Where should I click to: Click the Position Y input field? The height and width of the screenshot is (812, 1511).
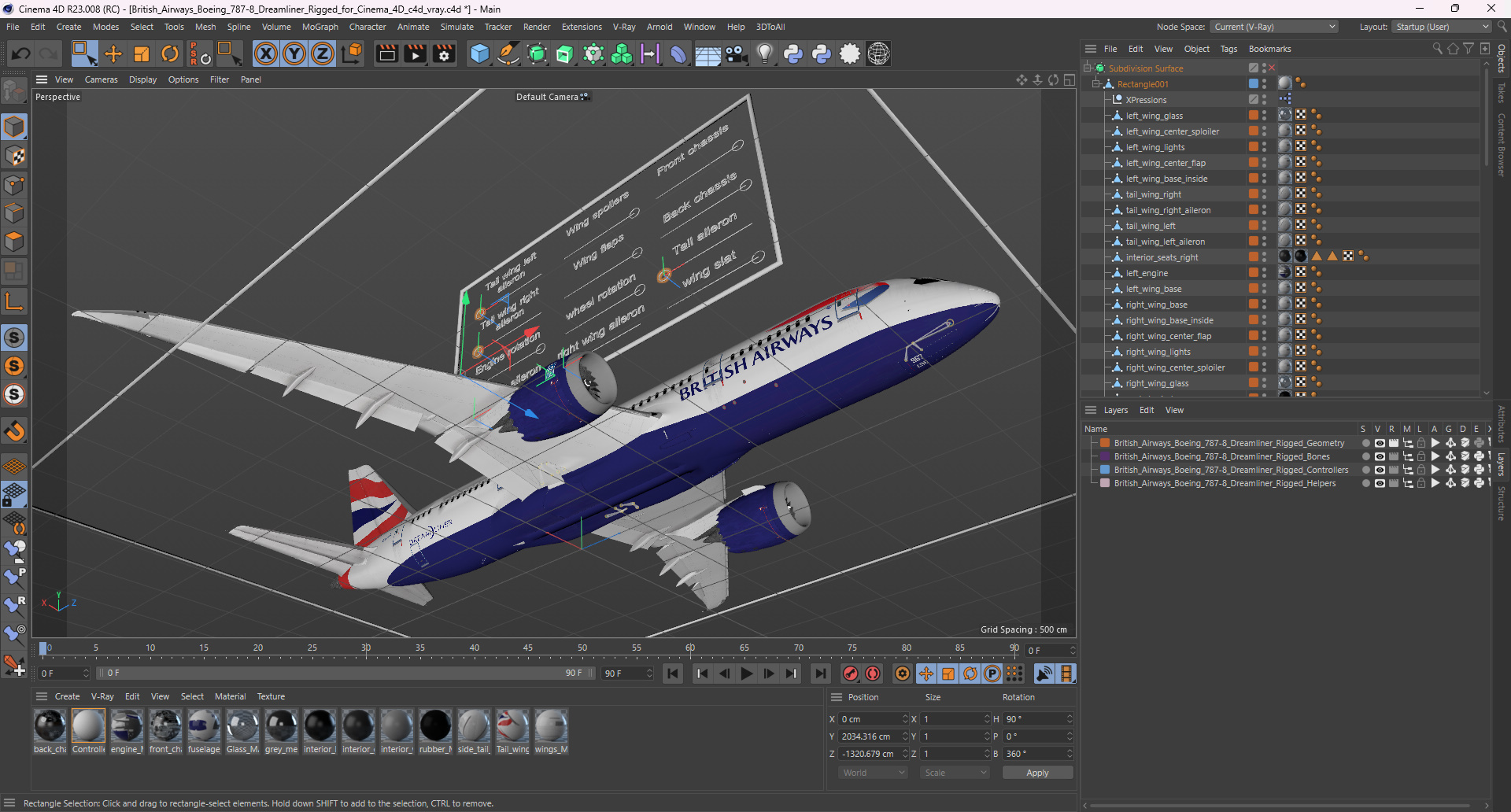[x=873, y=736]
